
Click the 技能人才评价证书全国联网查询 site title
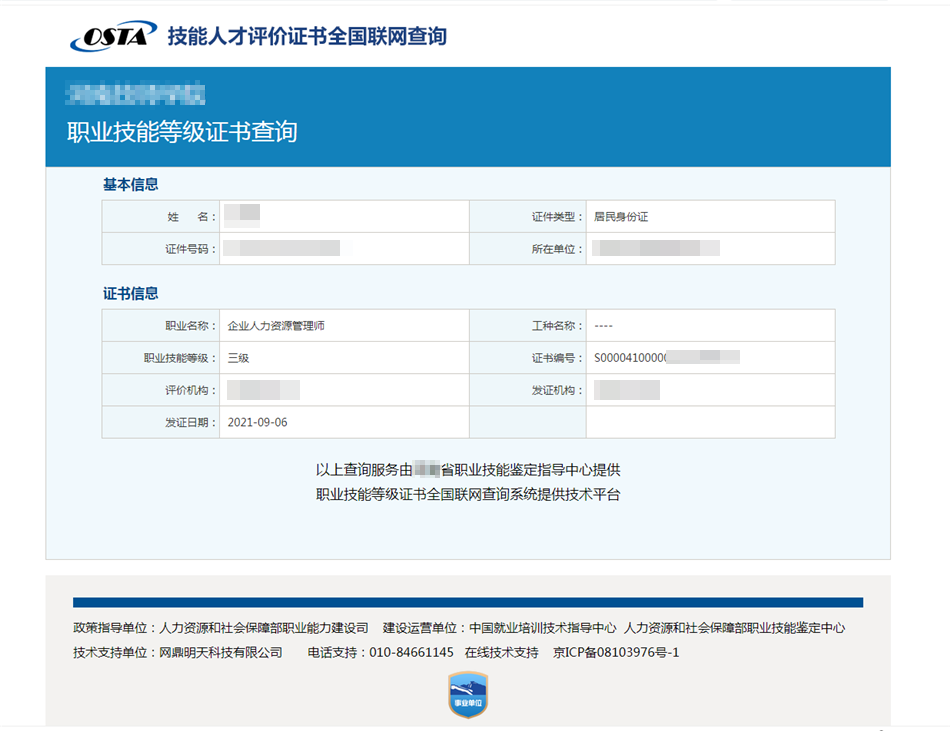click(307, 37)
